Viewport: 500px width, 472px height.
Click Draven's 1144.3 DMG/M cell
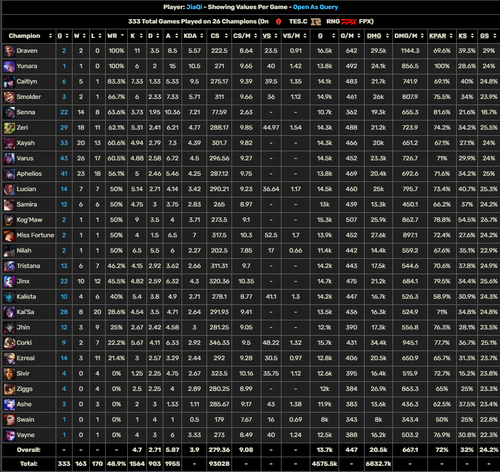(410, 51)
